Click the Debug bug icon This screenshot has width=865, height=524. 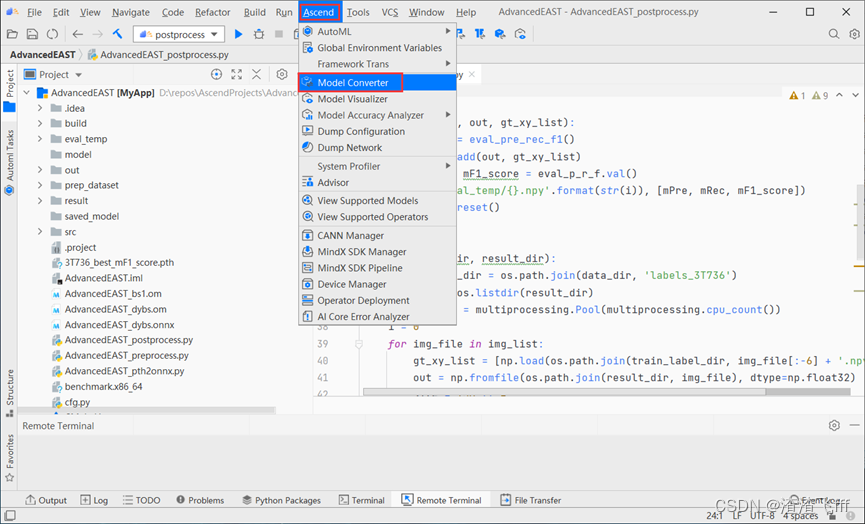pos(259,34)
